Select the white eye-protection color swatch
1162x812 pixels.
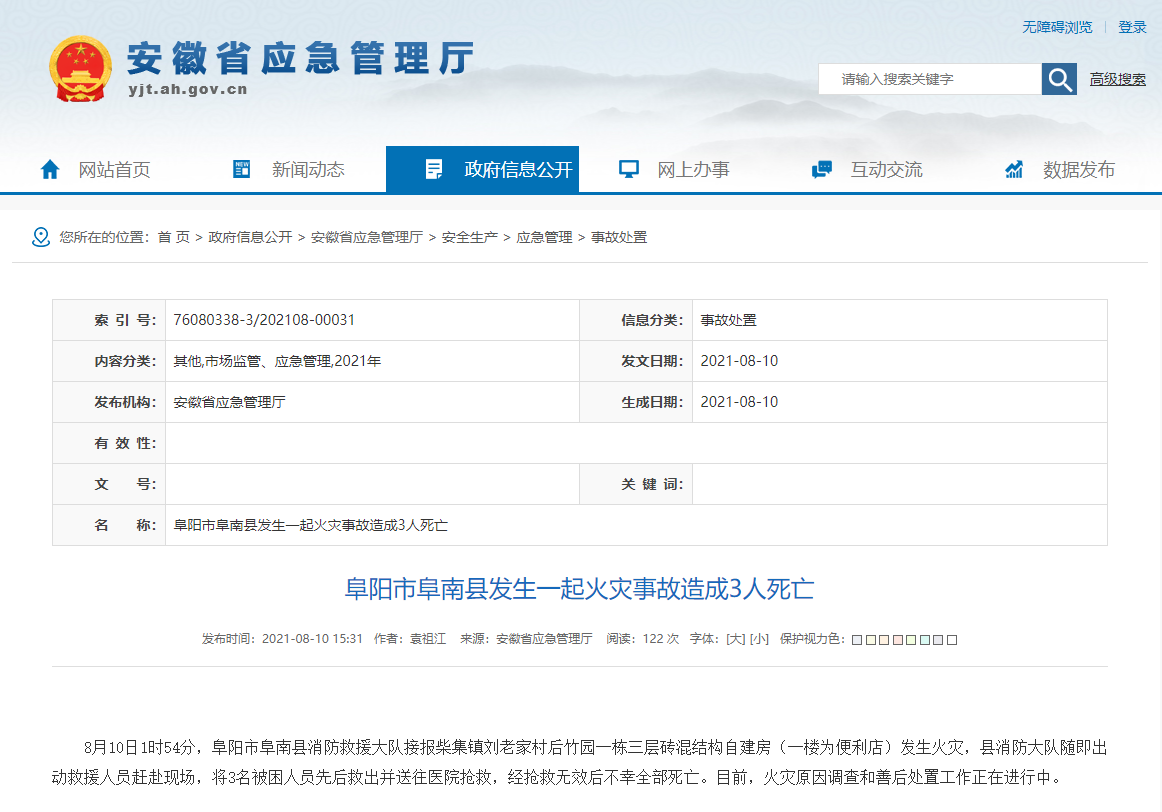coord(952,640)
